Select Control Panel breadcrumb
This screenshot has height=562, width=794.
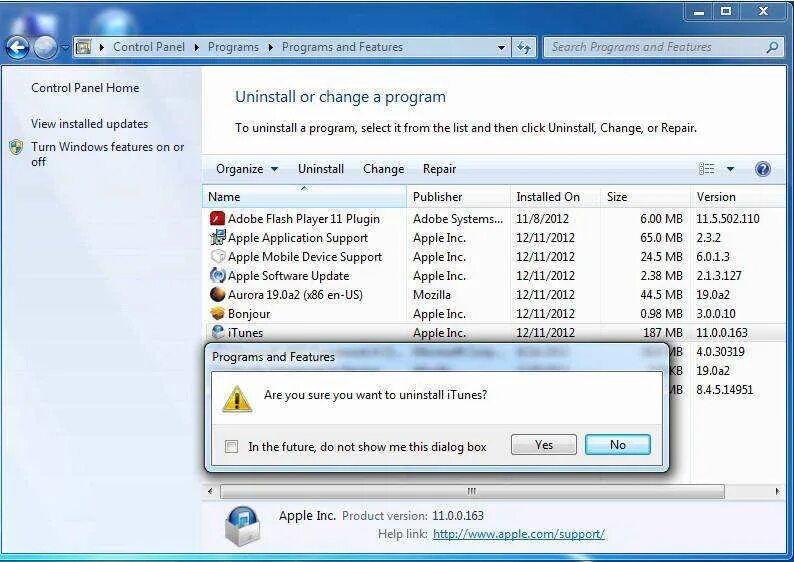point(149,47)
